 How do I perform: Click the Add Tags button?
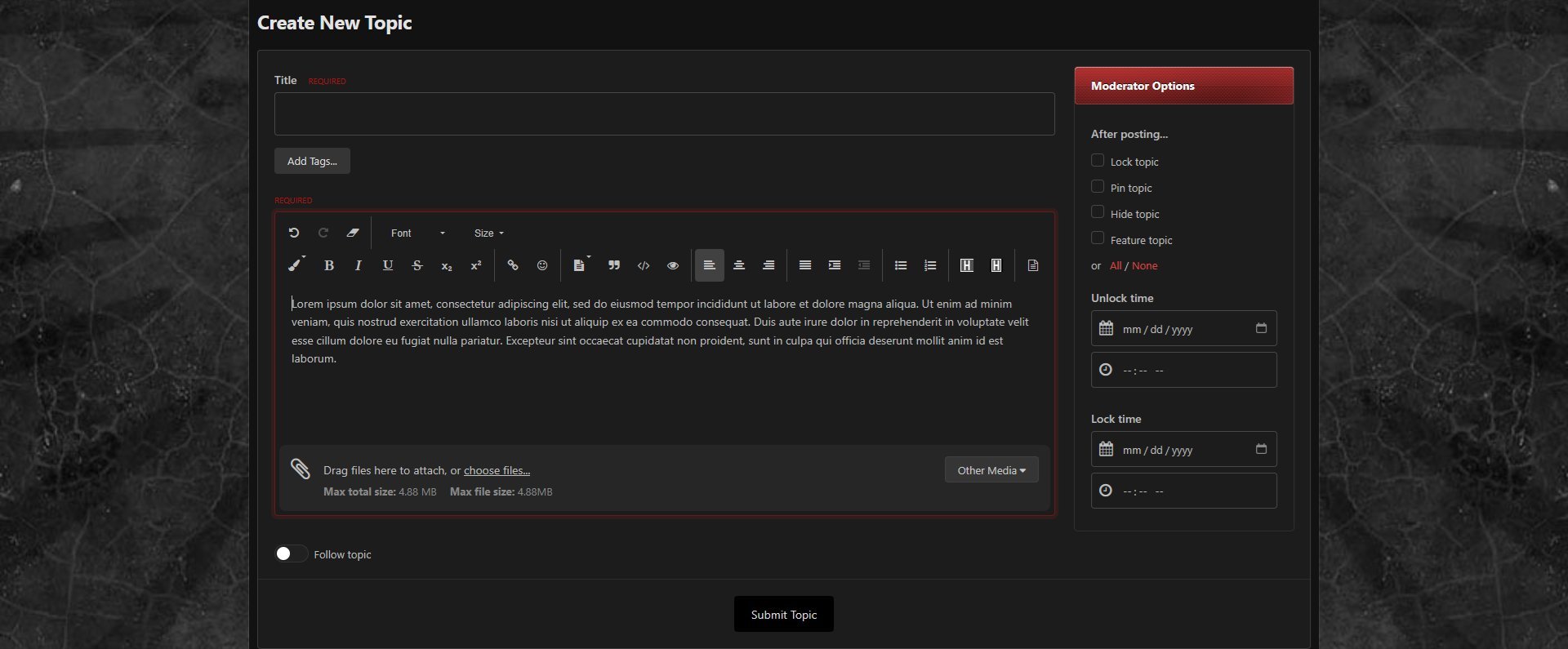click(x=312, y=161)
